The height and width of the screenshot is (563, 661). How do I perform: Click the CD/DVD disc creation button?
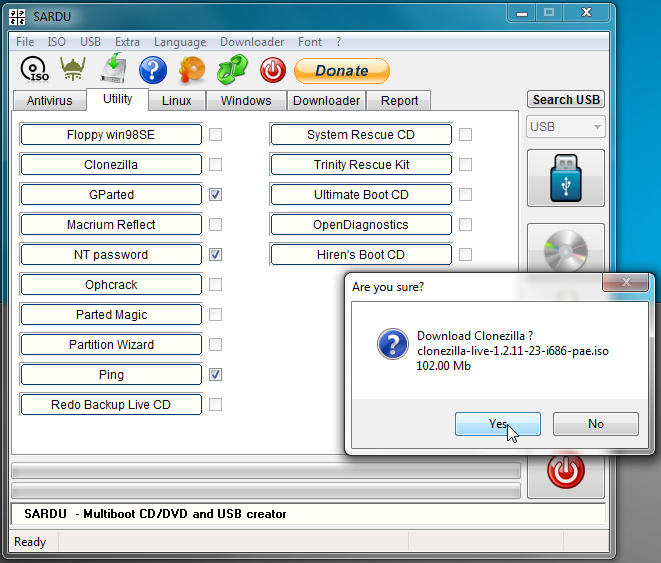click(566, 250)
